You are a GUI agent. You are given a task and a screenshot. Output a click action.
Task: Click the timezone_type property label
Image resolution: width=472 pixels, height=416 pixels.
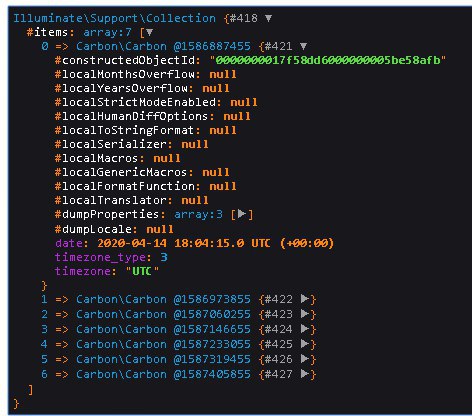[x=100, y=257]
